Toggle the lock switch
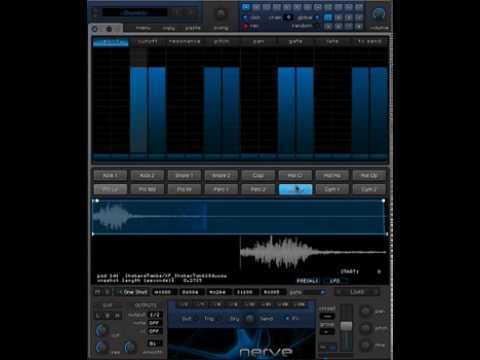 246,17
